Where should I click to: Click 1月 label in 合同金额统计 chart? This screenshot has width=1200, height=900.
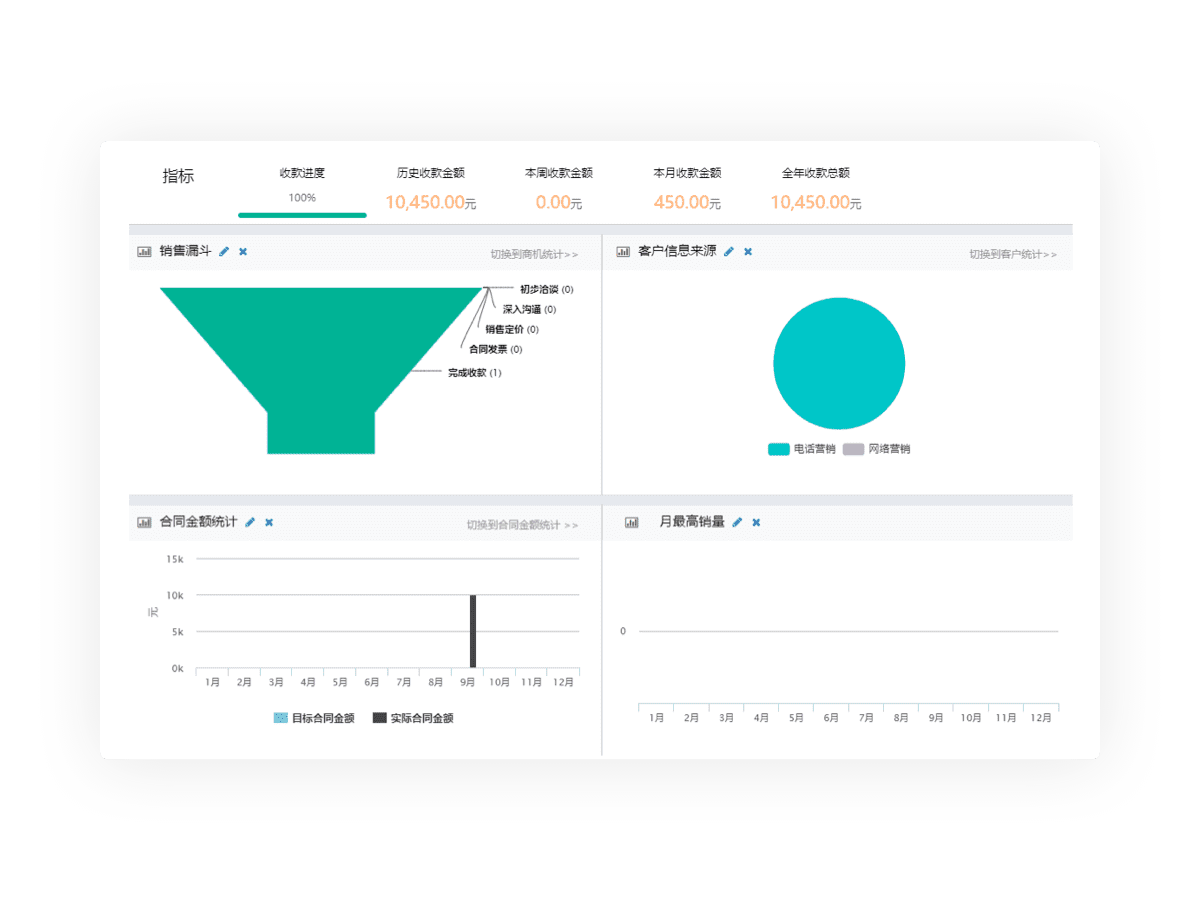(x=212, y=682)
